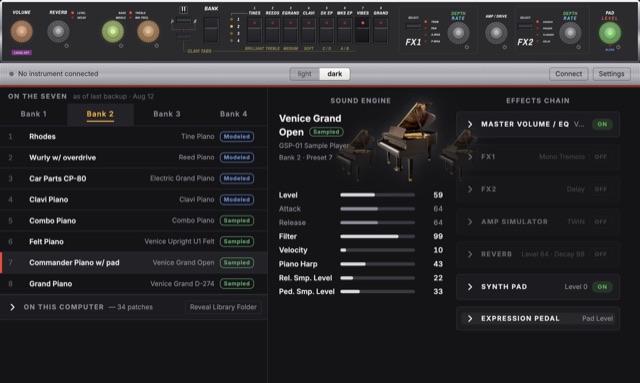
Task: Select the Grand Piano patch row
Action: click(133, 284)
